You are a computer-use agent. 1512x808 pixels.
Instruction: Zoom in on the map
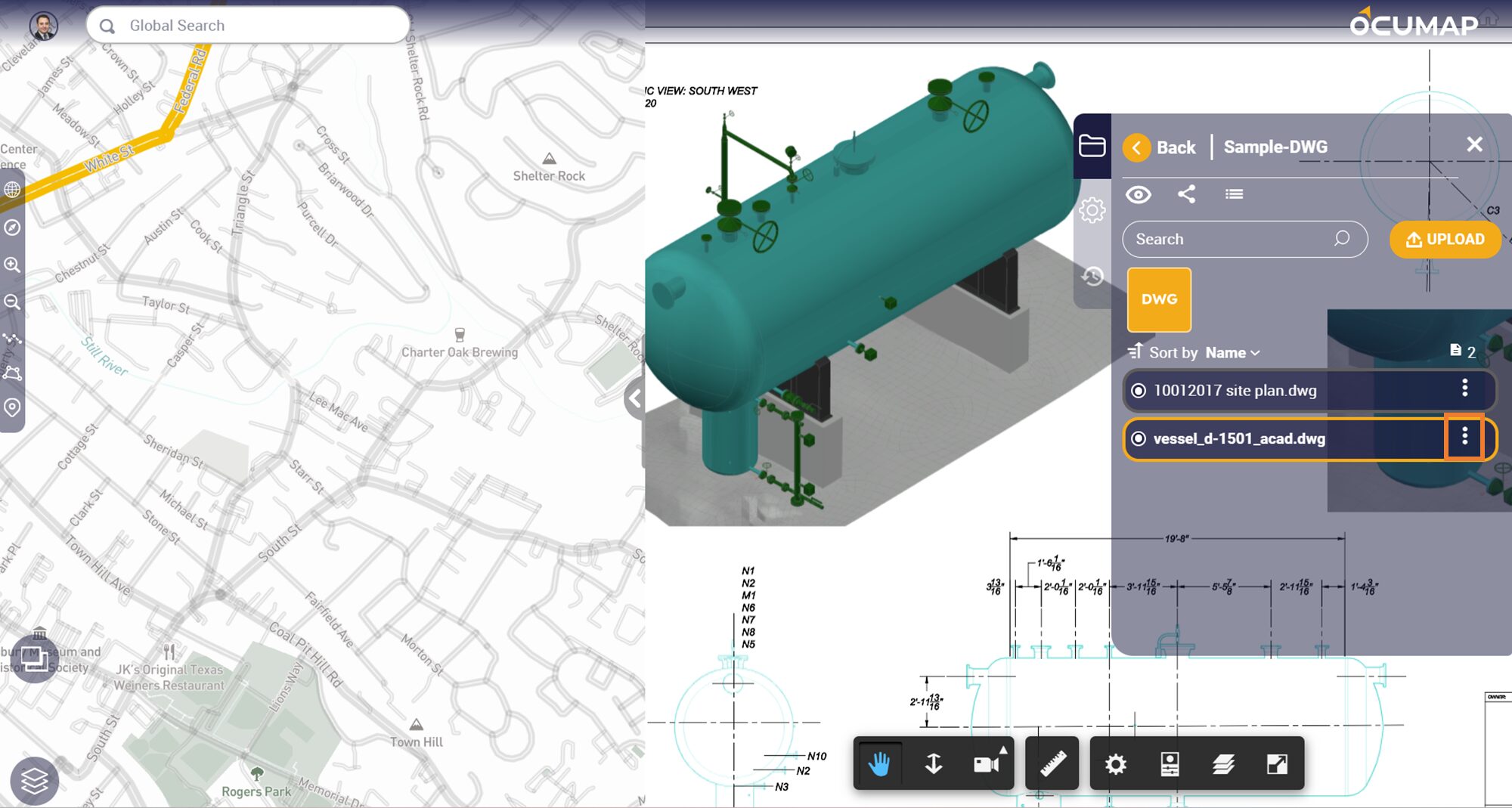pos(12,265)
